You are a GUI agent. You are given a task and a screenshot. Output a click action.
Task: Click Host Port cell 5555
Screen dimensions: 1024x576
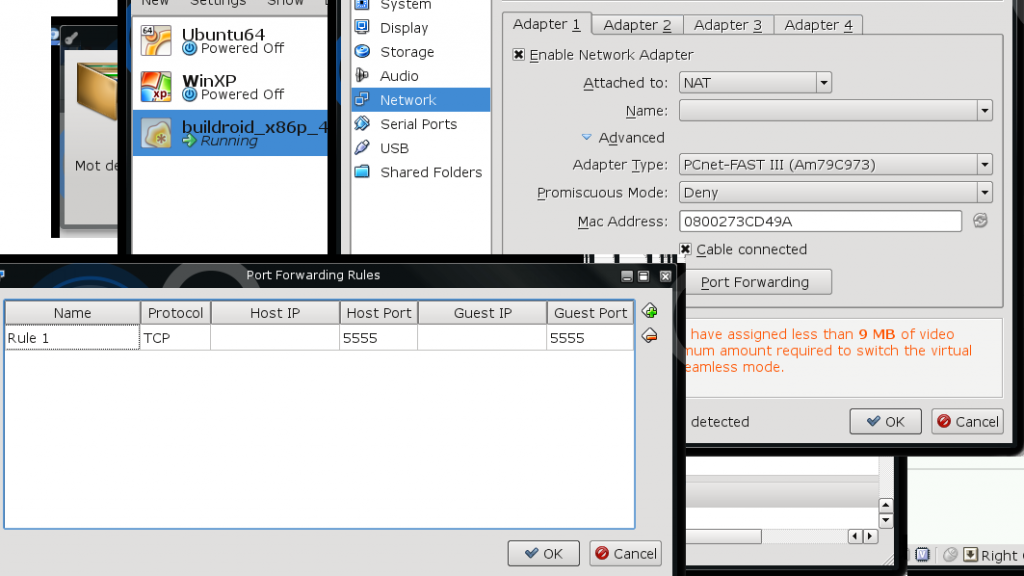(379, 338)
